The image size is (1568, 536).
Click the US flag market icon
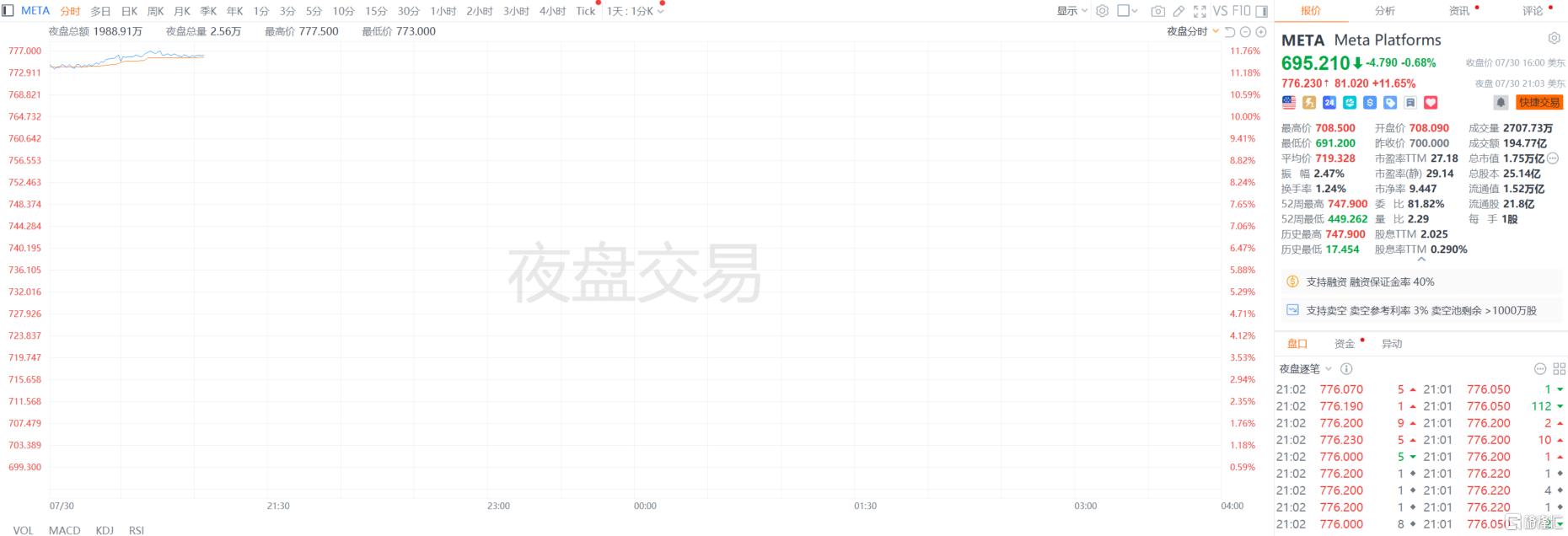click(1289, 102)
